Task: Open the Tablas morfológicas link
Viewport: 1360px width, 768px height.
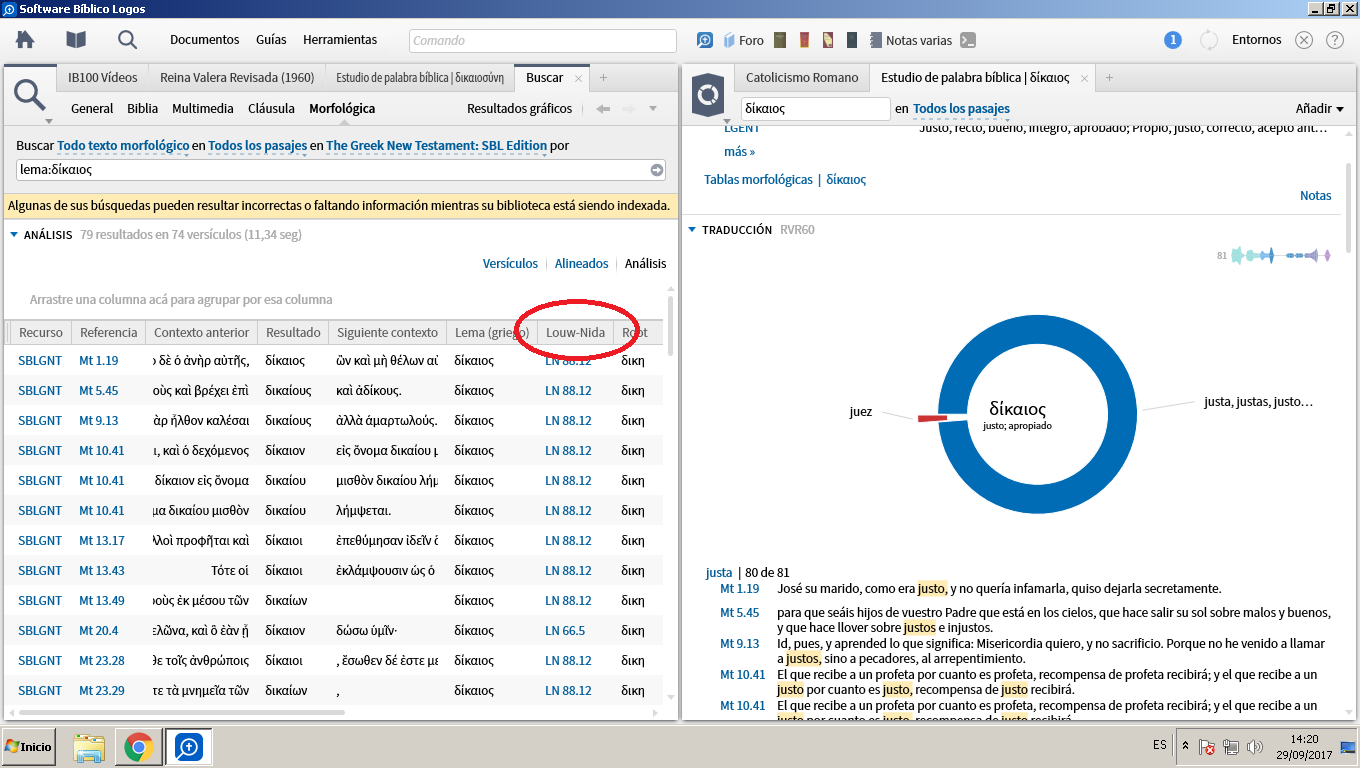Action: point(758,179)
